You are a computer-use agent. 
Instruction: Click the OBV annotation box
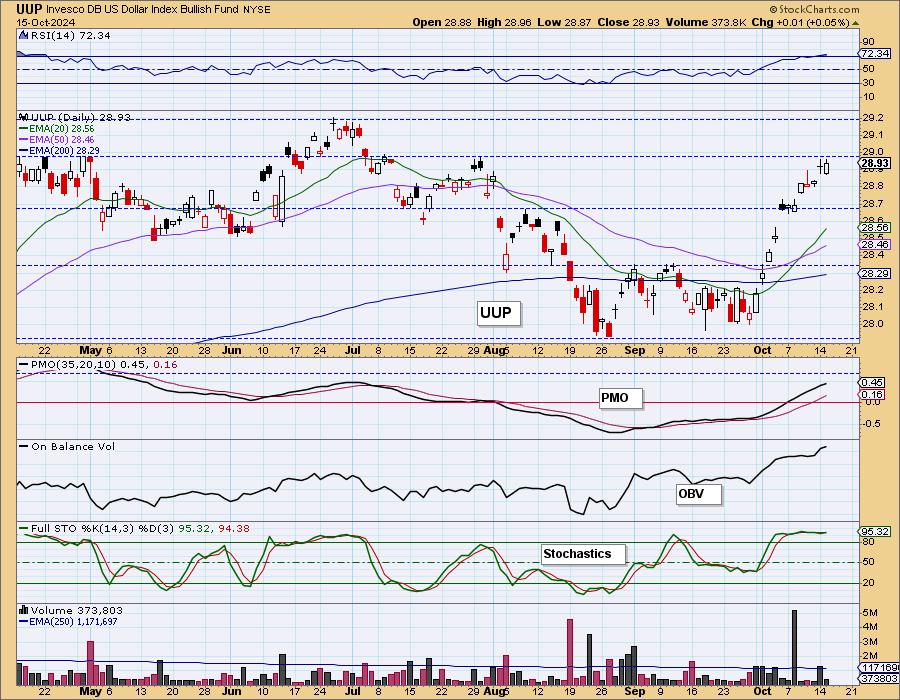tap(698, 493)
